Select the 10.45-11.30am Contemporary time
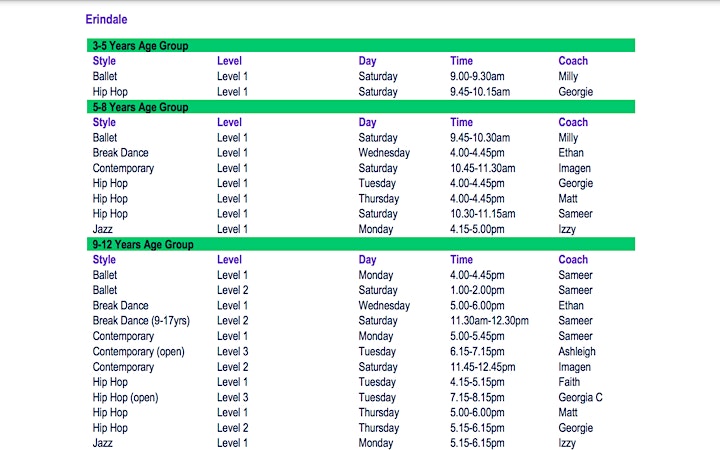This screenshot has width=720, height=450. pyautogui.click(x=483, y=168)
